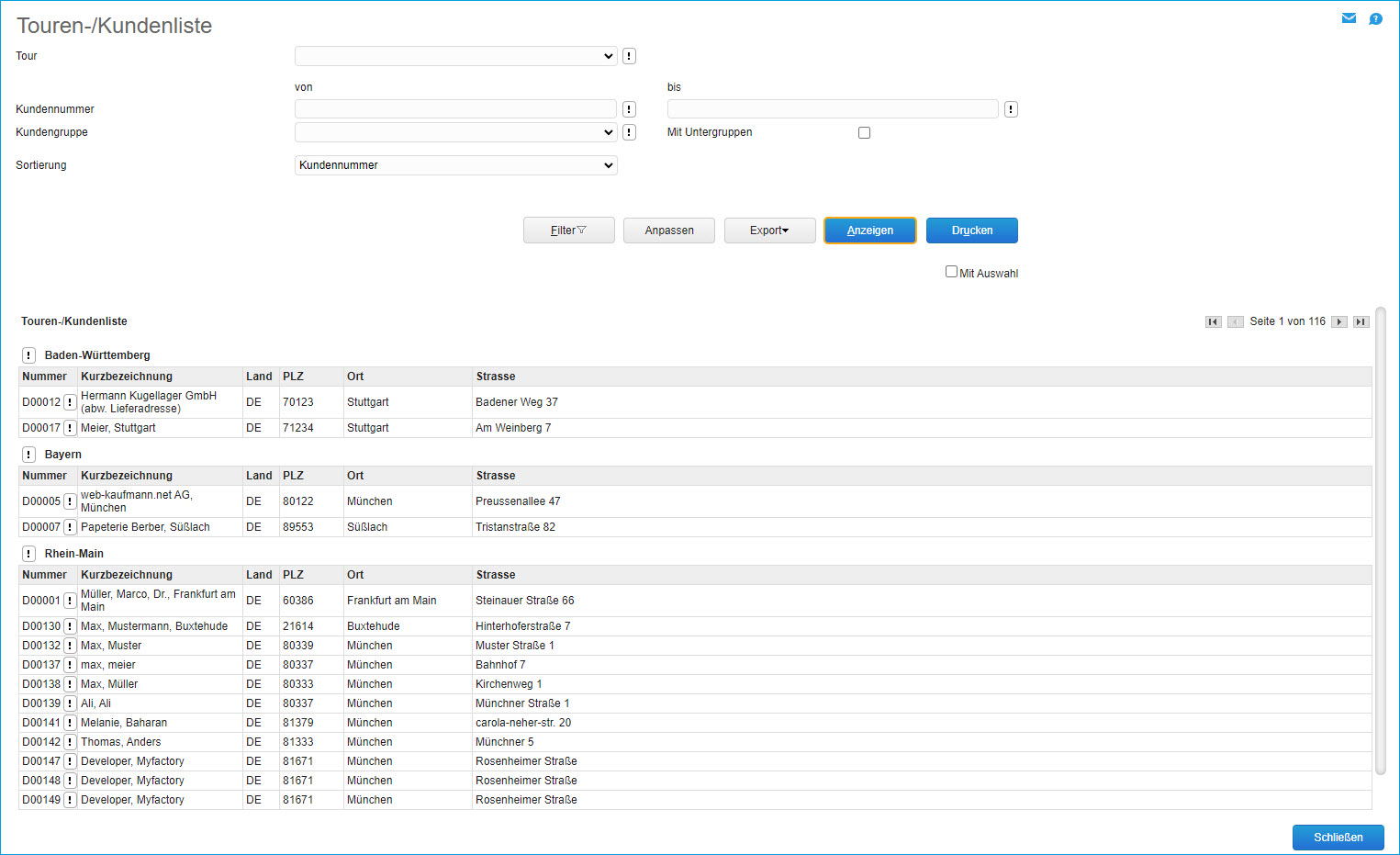
Task: Open info icon for customer D00012
Action: [x=70, y=402]
